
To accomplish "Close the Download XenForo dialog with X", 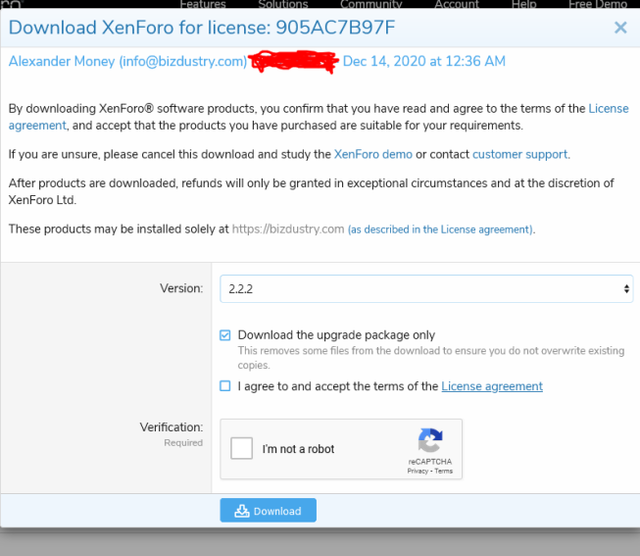I will point(620,27).
